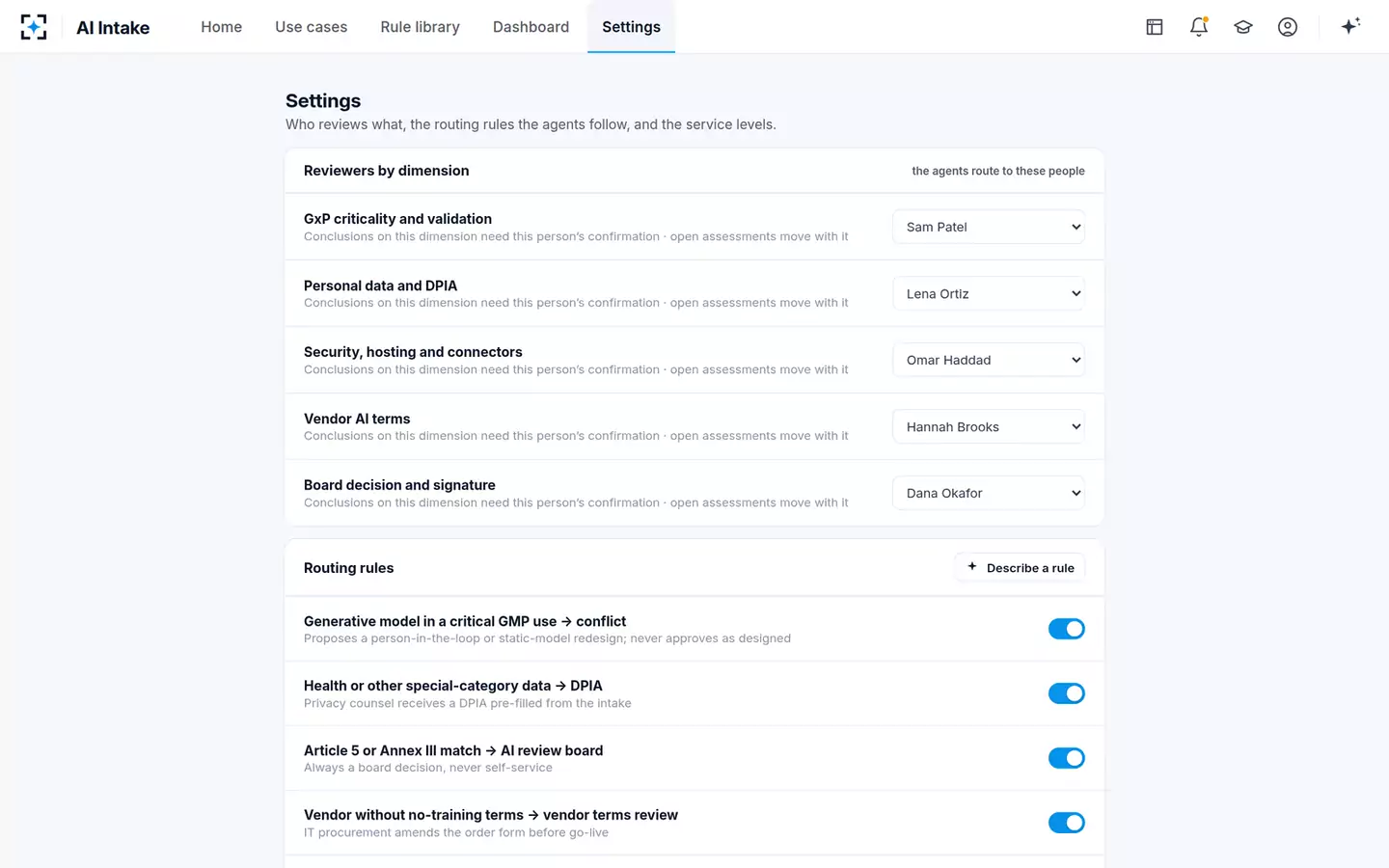Click the 'Privacy counsel receives a DPIA' description
This screenshot has height=868, width=1389.
pos(468,703)
